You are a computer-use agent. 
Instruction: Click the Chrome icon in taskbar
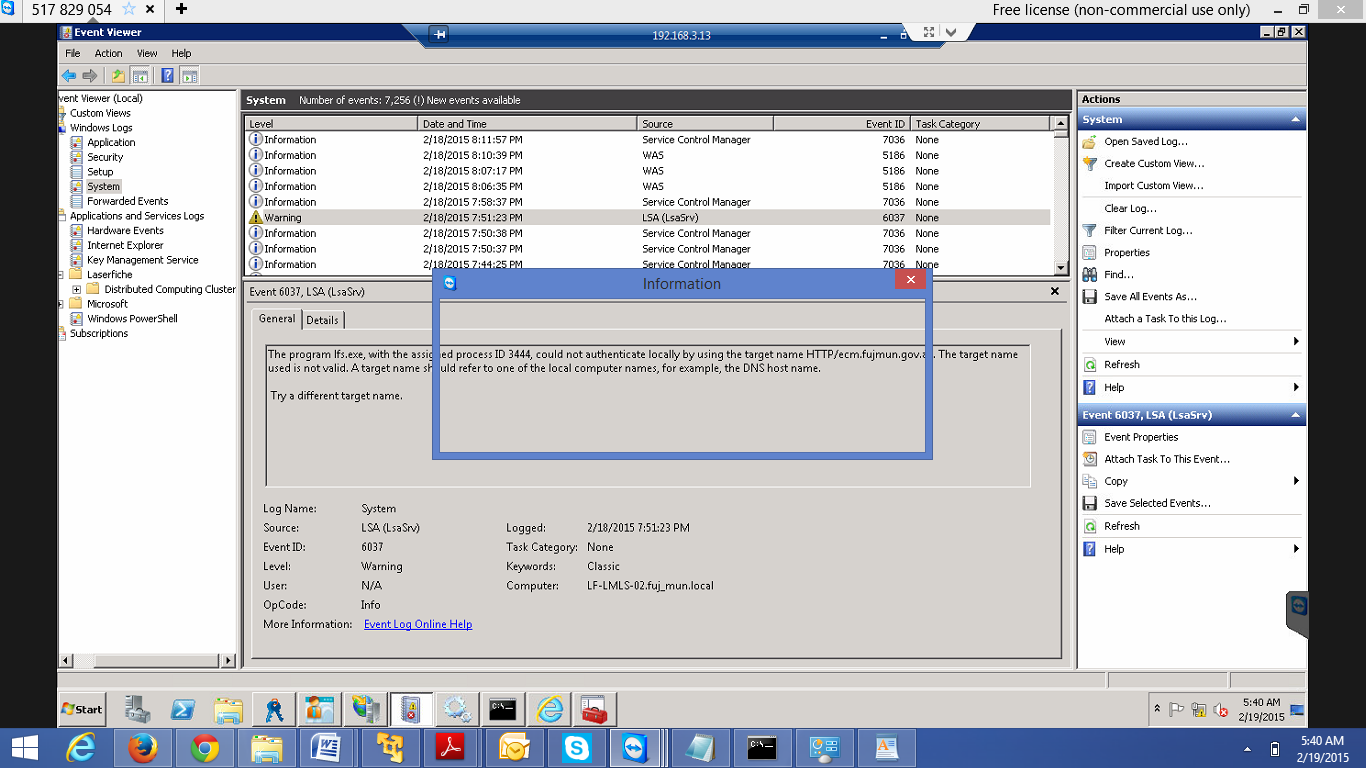[x=205, y=748]
